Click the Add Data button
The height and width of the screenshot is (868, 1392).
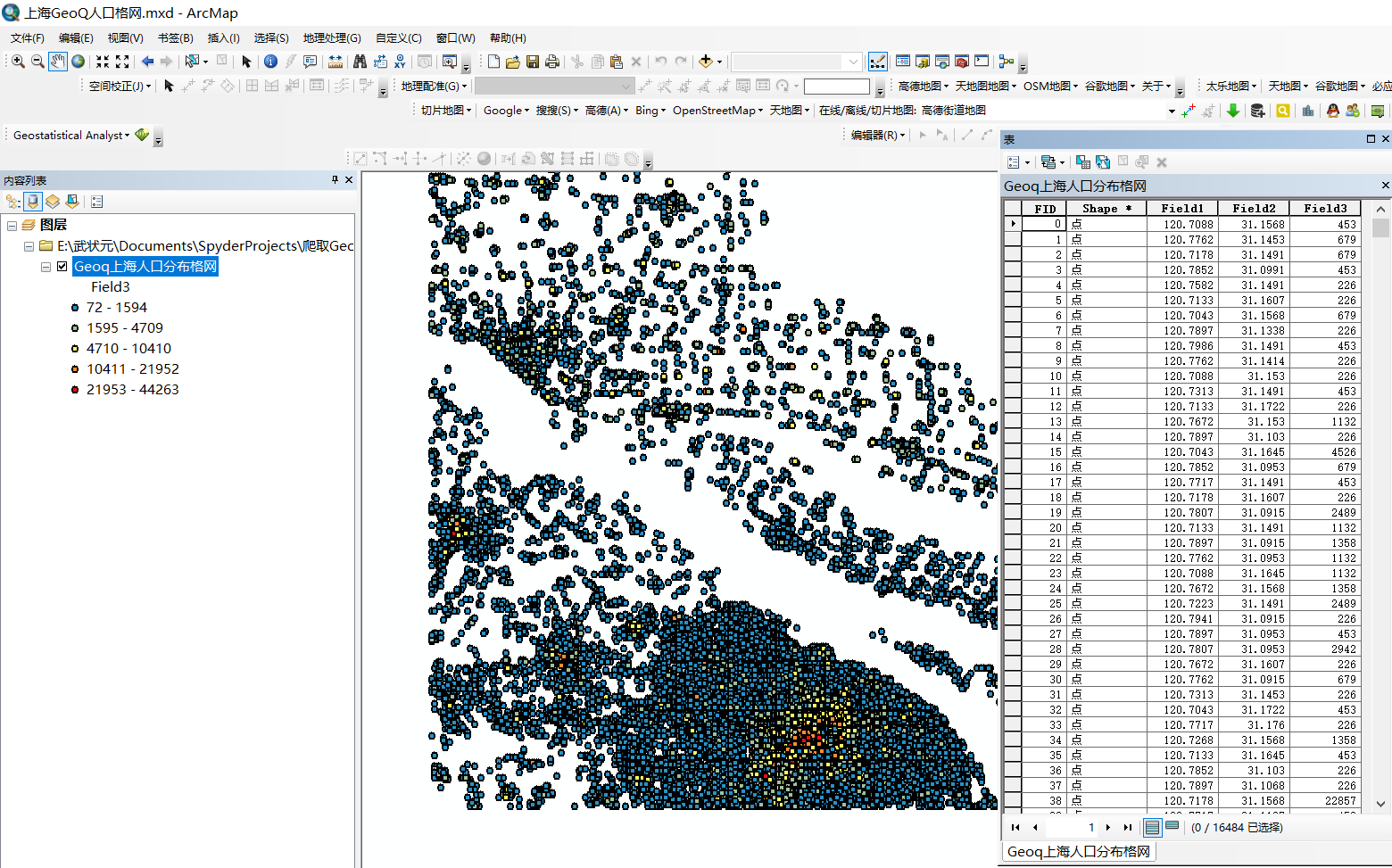(x=706, y=62)
